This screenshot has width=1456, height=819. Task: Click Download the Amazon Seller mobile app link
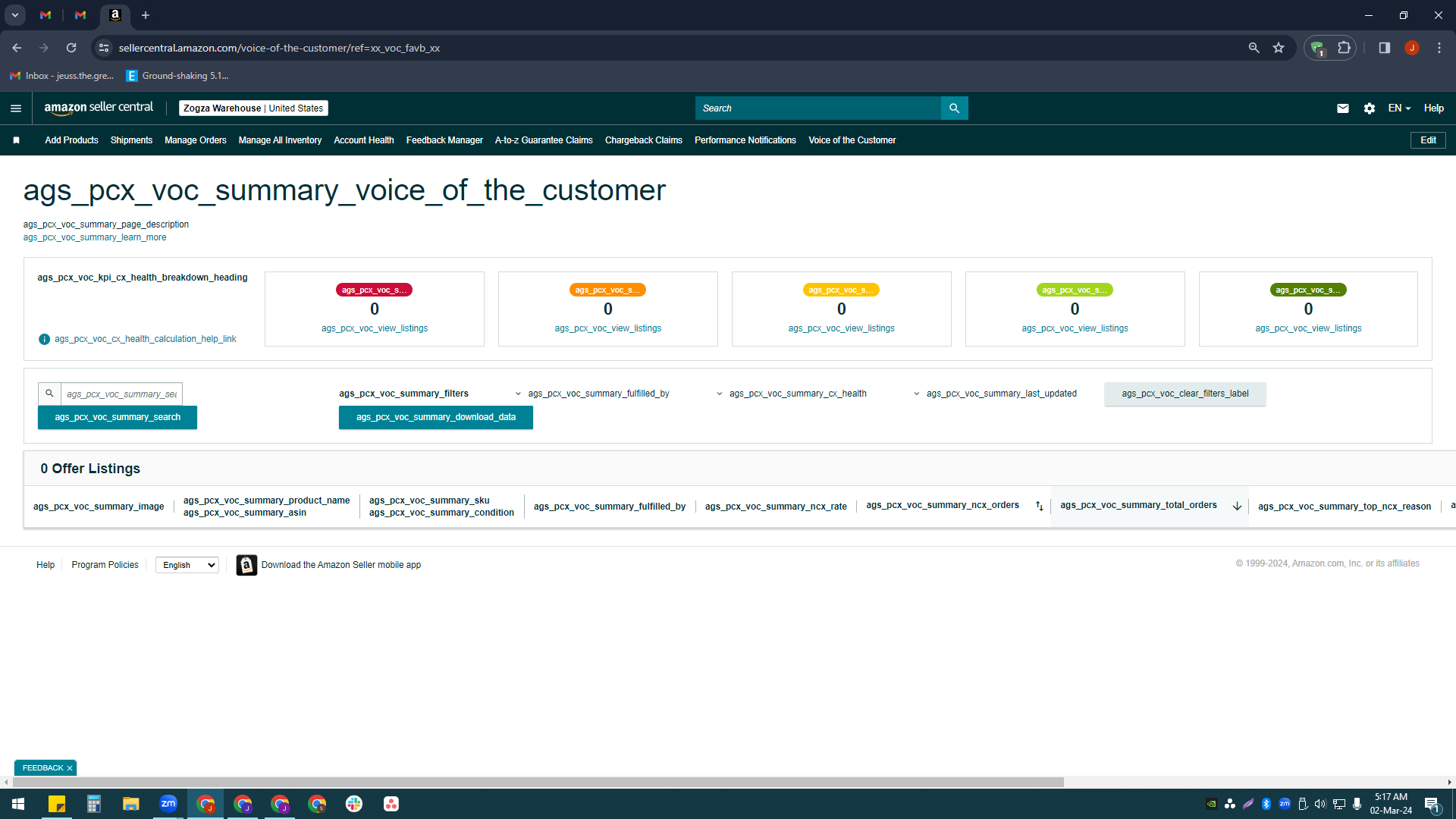coord(341,565)
